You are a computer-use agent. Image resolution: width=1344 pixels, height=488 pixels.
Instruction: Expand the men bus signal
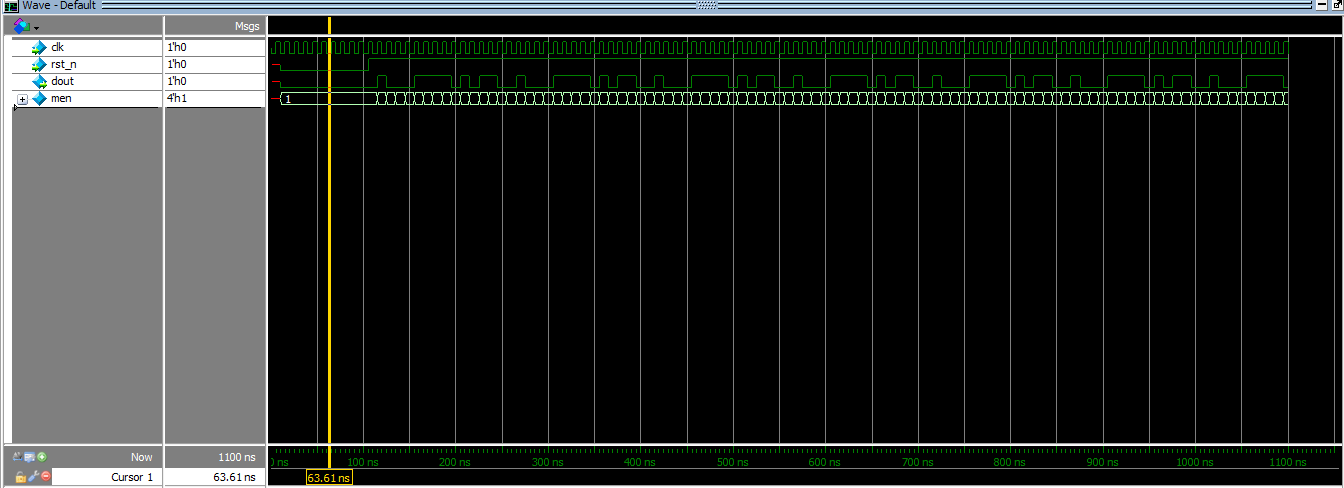22,99
